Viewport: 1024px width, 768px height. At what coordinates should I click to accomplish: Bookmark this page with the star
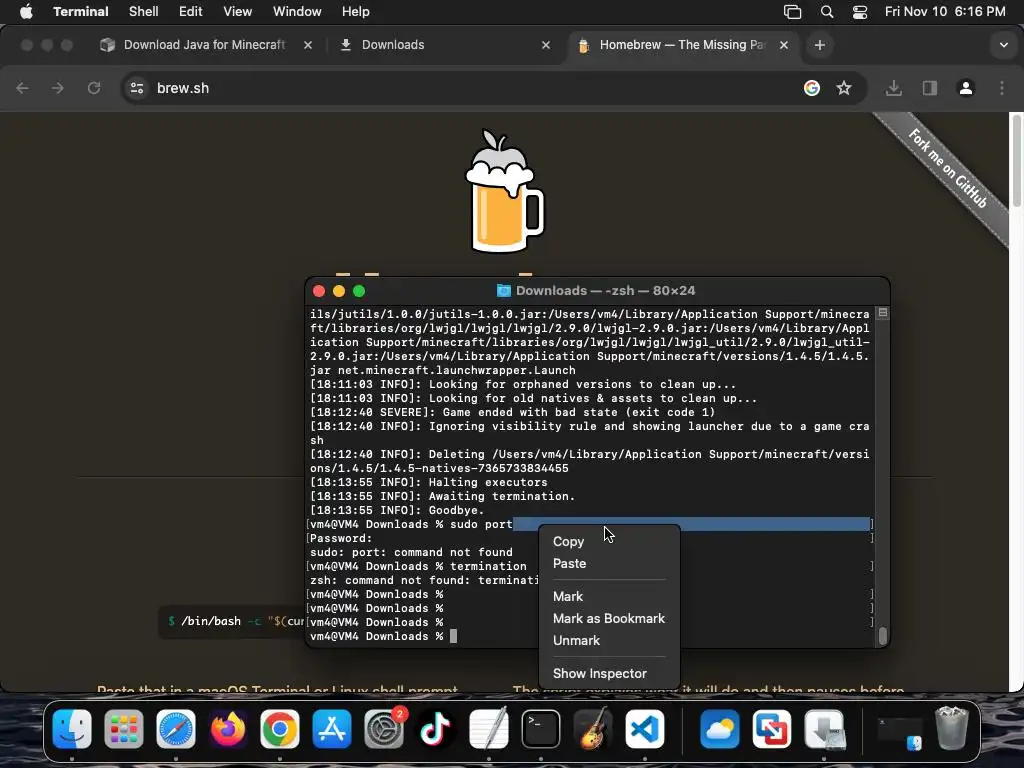tap(844, 88)
